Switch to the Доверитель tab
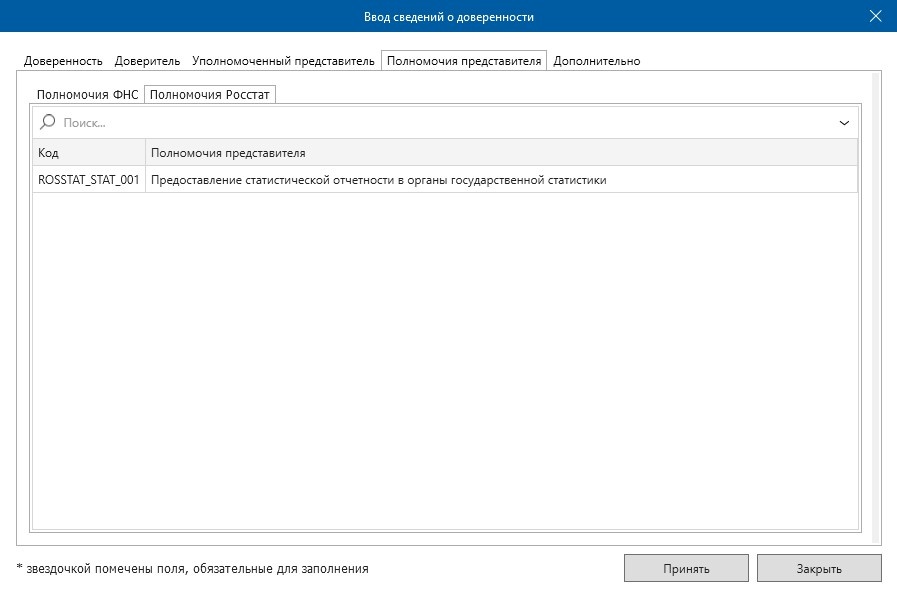 pyautogui.click(x=147, y=61)
